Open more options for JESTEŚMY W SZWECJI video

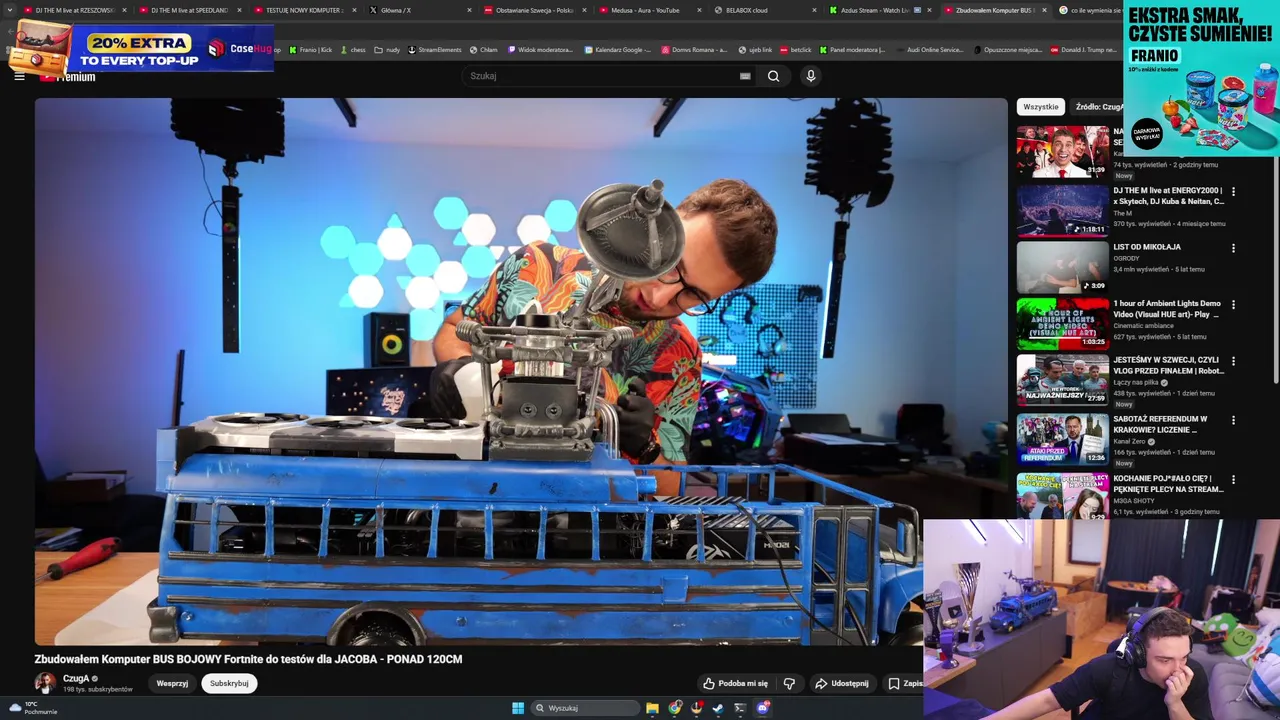pyautogui.click(x=1233, y=361)
